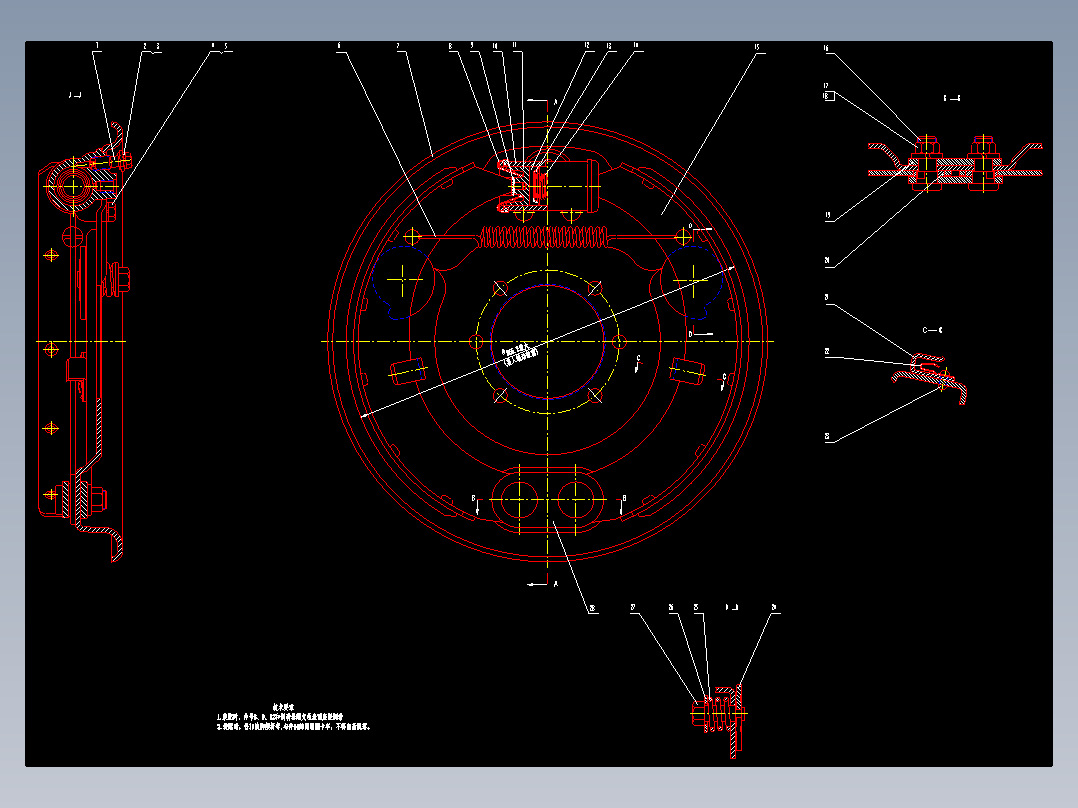Select part callout number 1 at top left
Screen dimensions: 1078x808
point(97,46)
